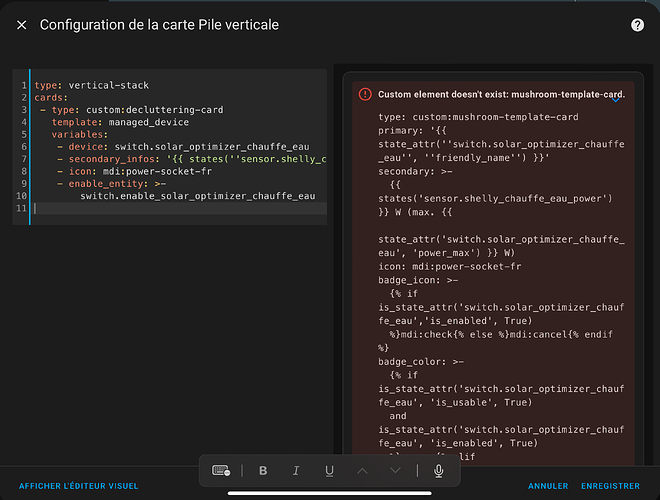Screen dimensions: 660x500
Task: Tap the home indicator bar
Action: (x=330, y=493)
